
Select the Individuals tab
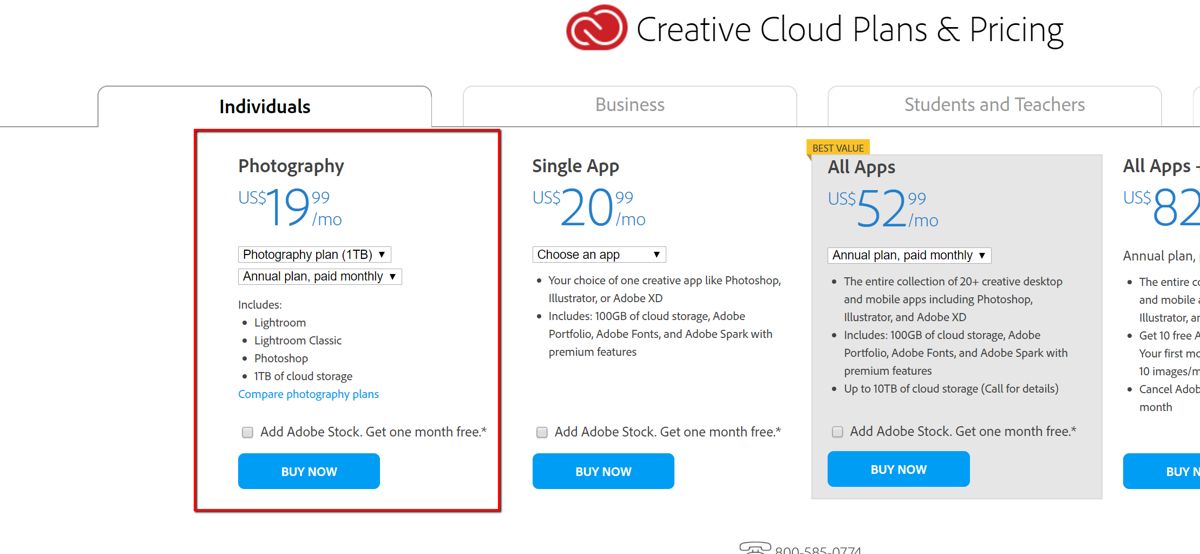[x=265, y=107]
